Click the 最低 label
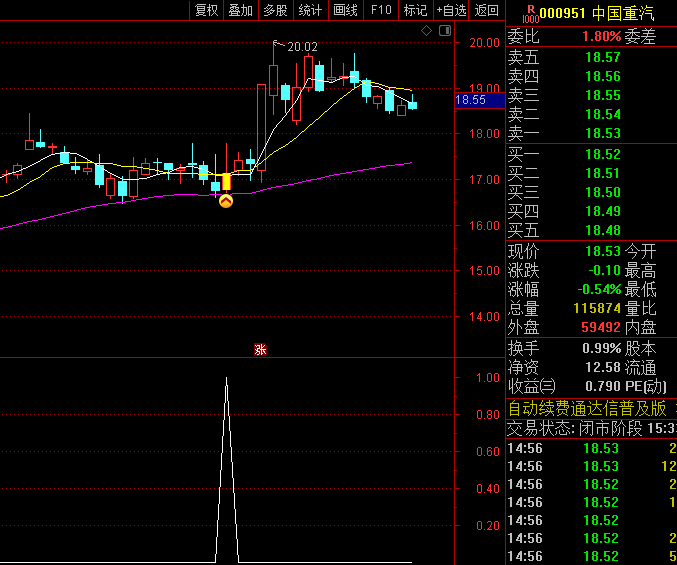 [x=640, y=289]
